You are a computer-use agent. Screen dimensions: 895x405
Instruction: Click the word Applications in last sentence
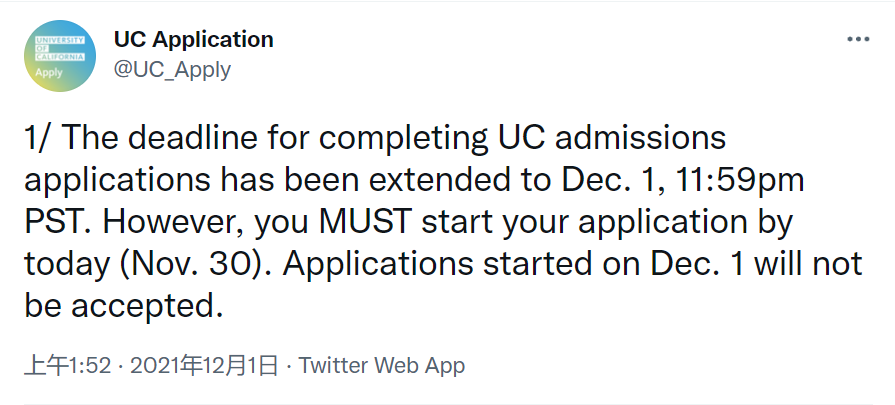378,264
